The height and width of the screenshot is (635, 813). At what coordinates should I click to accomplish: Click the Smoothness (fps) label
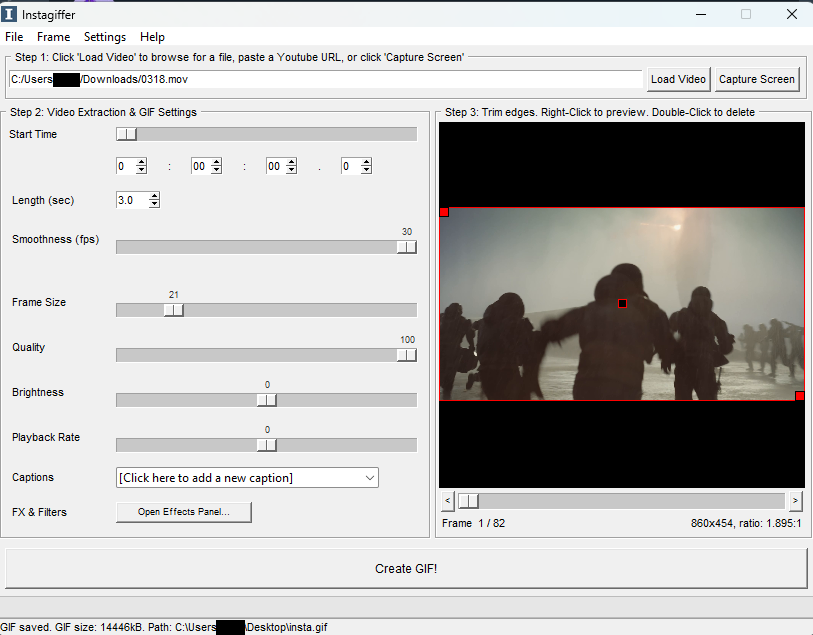click(x=55, y=239)
